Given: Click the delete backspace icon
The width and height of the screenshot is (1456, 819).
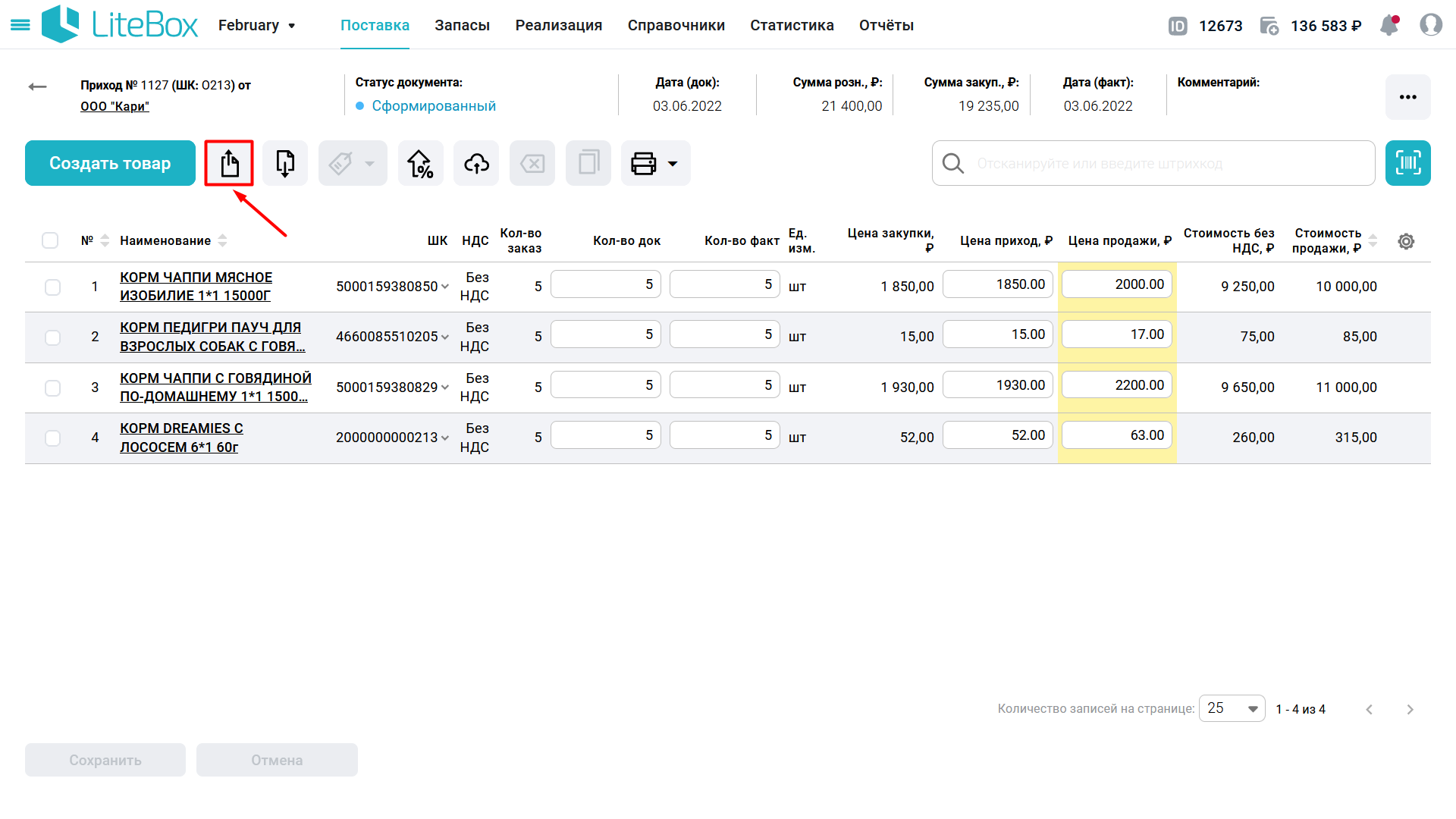Looking at the screenshot, I should click(x=532, y=163).
